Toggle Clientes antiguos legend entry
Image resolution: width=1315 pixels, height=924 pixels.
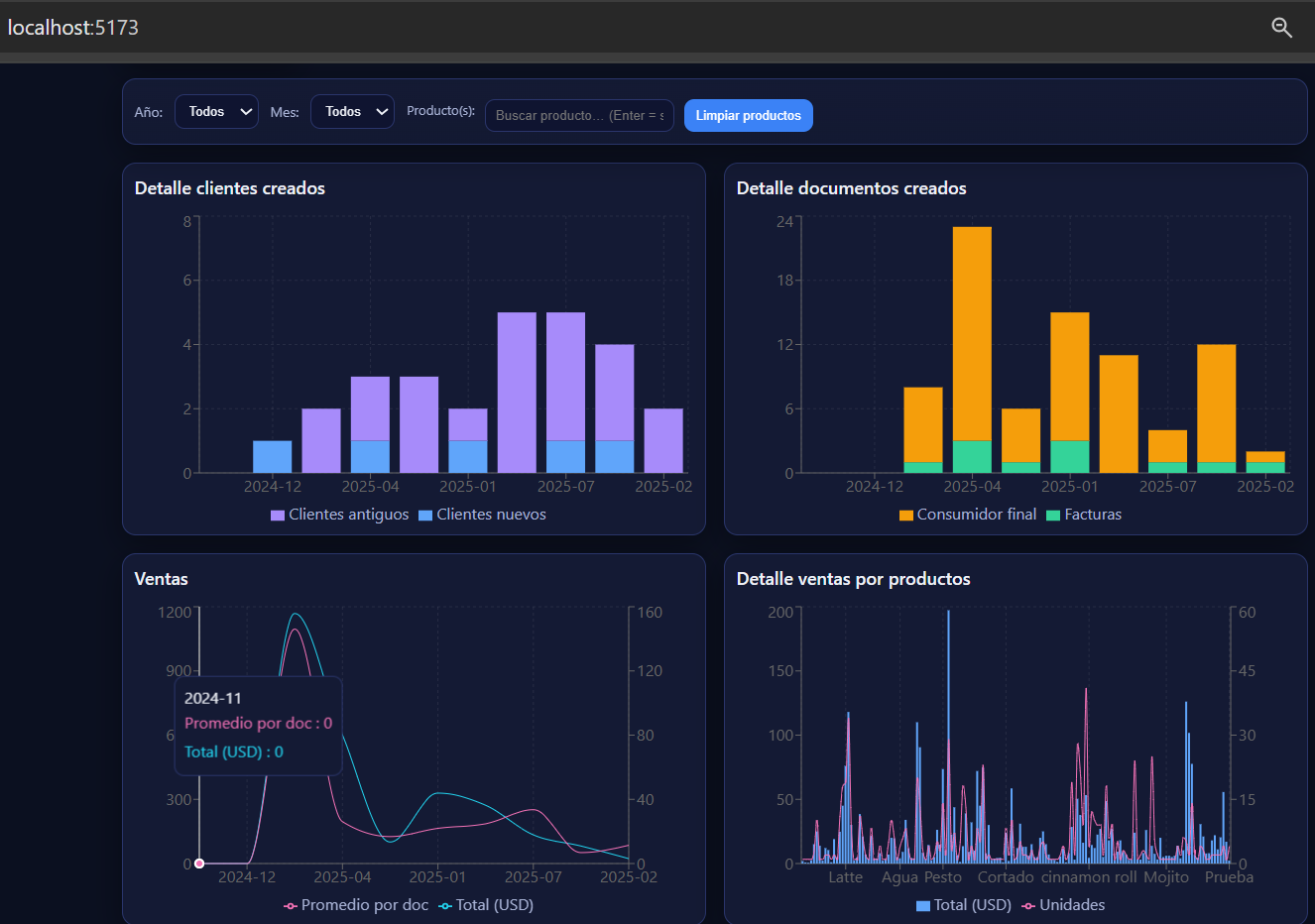[x=339, y=515]
